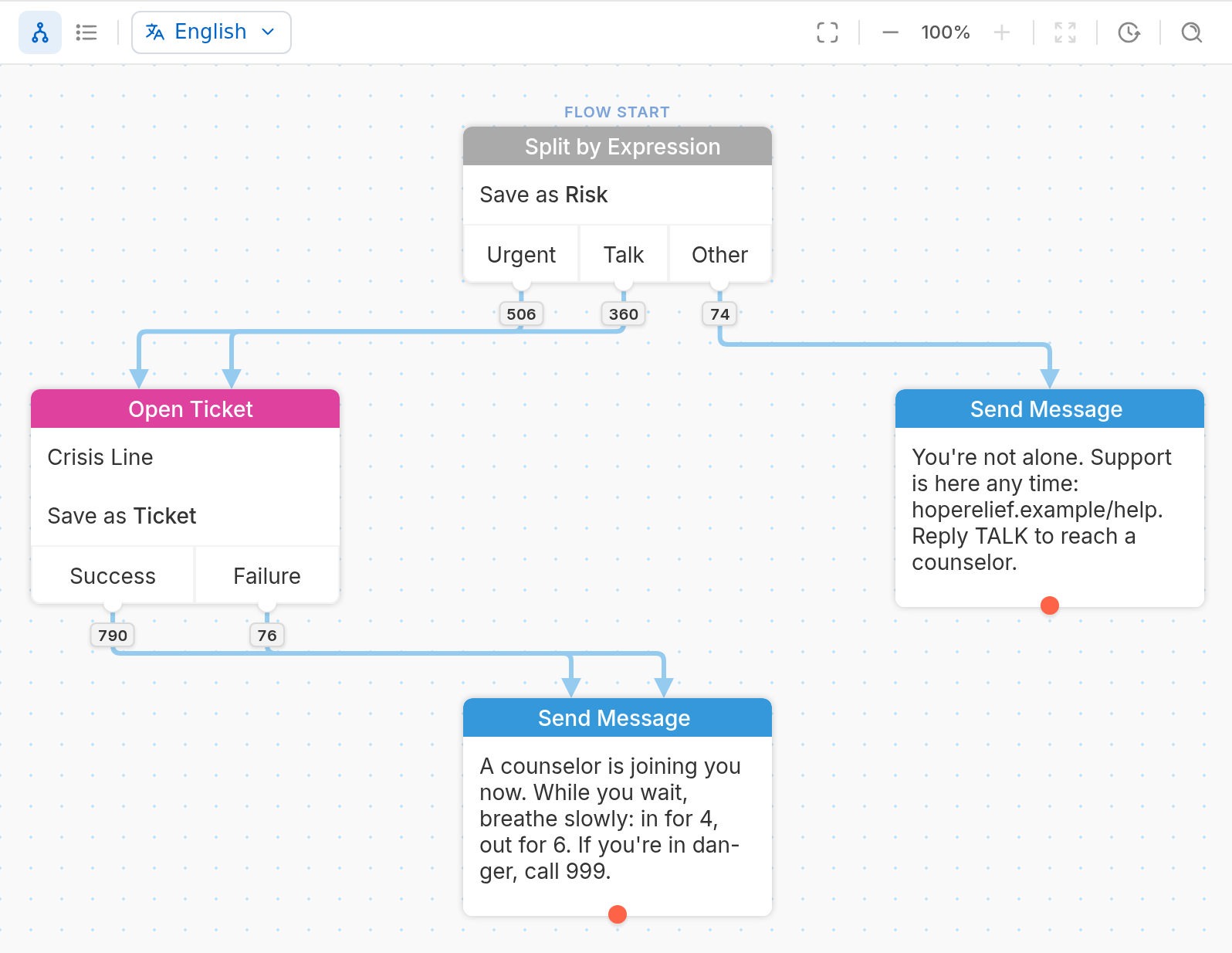Click red exit dot under hoperelief message

(1050, 605)
